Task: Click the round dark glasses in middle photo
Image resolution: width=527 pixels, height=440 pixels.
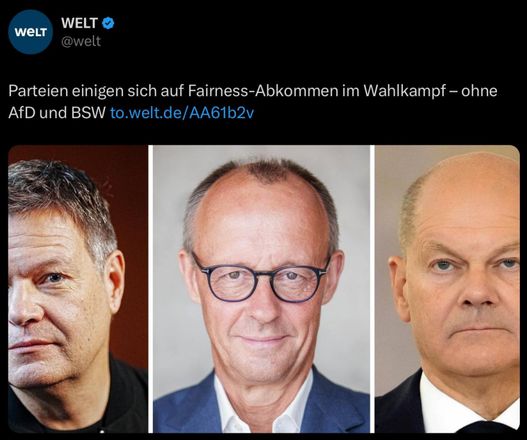Action: point(262,278)
